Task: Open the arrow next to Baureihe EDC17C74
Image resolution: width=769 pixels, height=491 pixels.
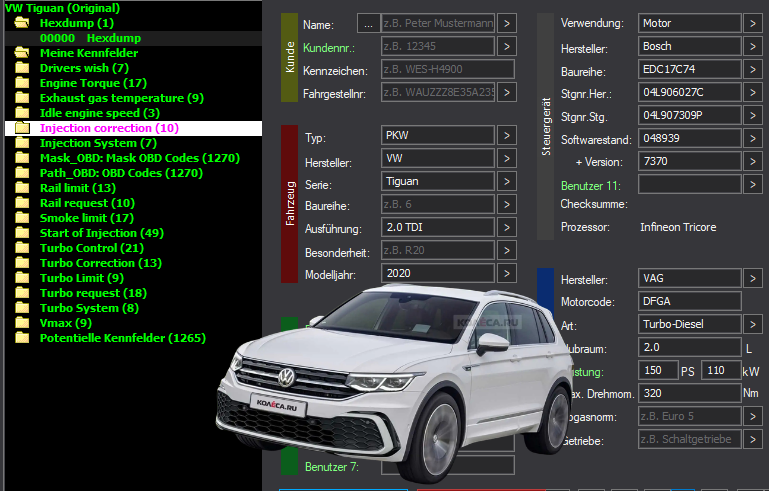Action: [753, 69]
